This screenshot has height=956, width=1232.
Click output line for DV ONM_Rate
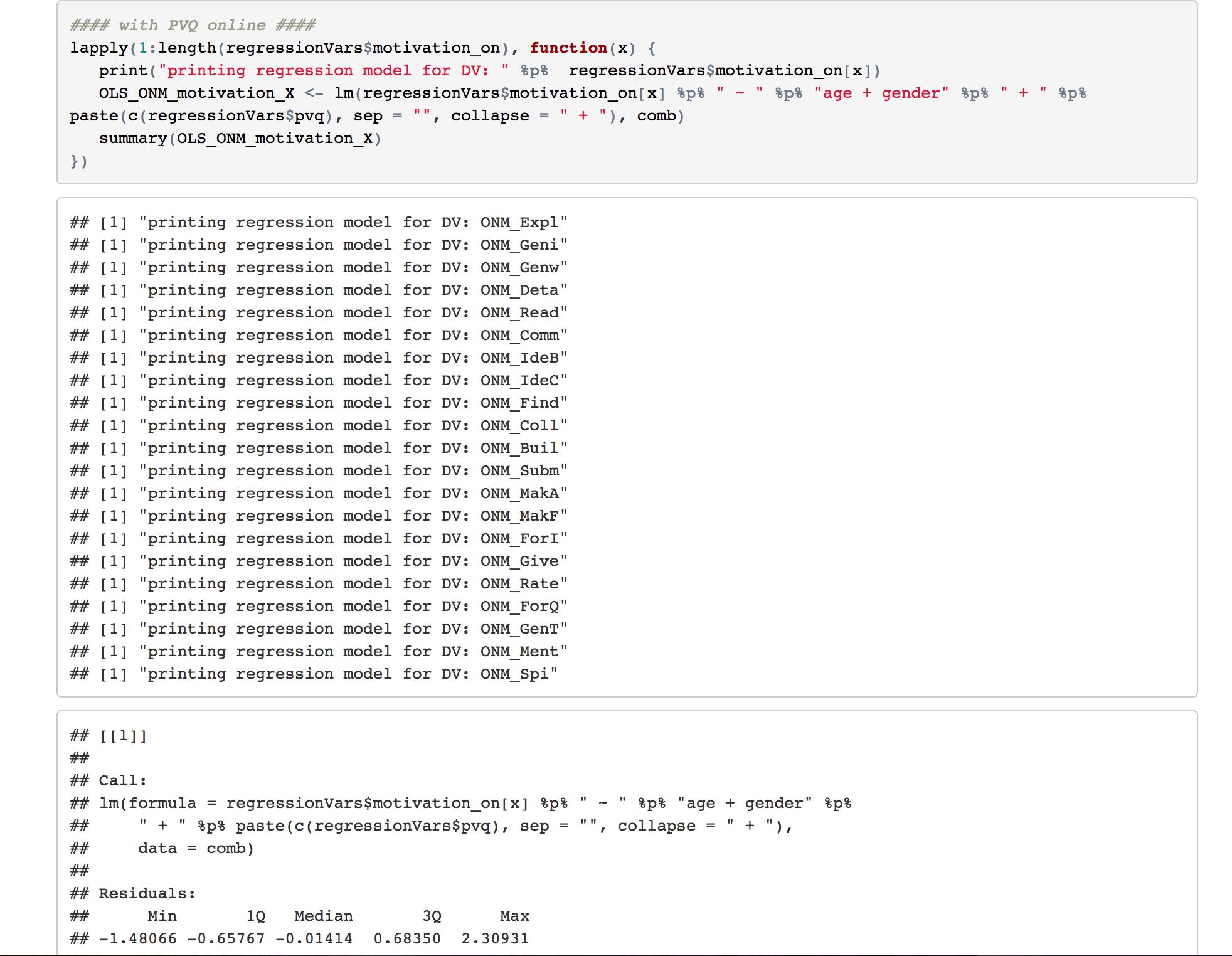[x=318, y=583]
